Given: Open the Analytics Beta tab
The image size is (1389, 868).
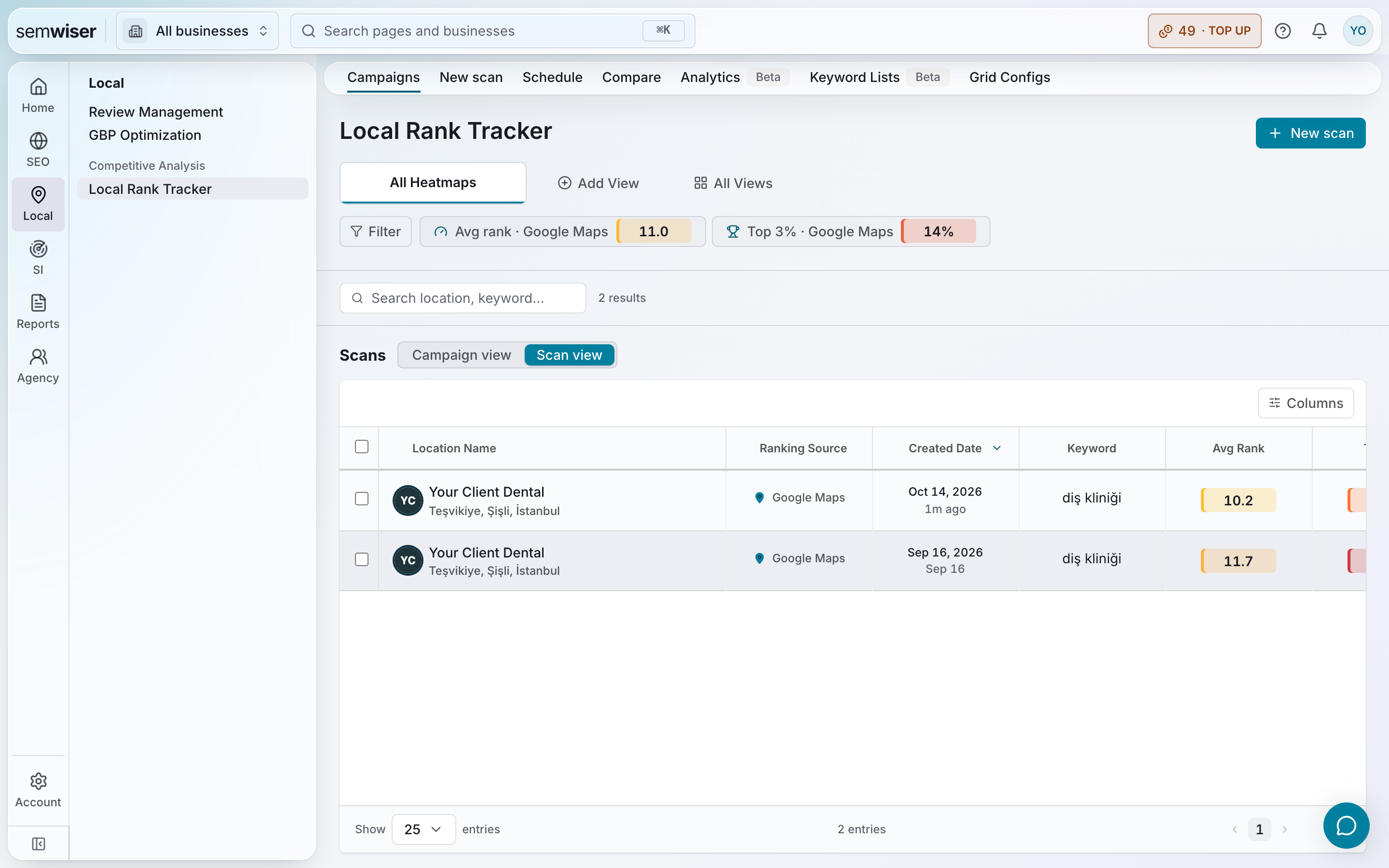Looking at the screenshot, I should click(x=735, y=77).
